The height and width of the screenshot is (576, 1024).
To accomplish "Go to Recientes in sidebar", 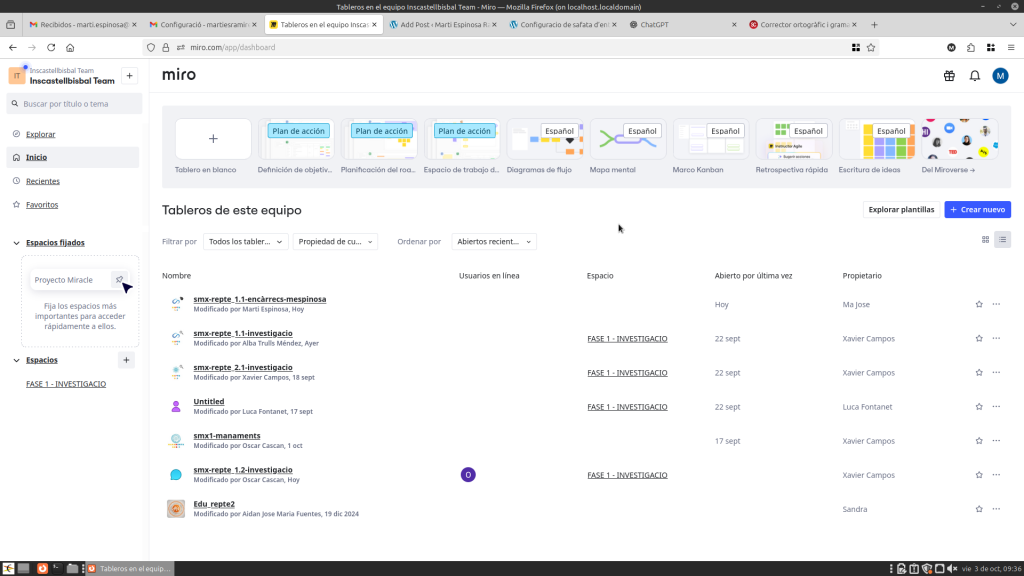I will [42, 181].
